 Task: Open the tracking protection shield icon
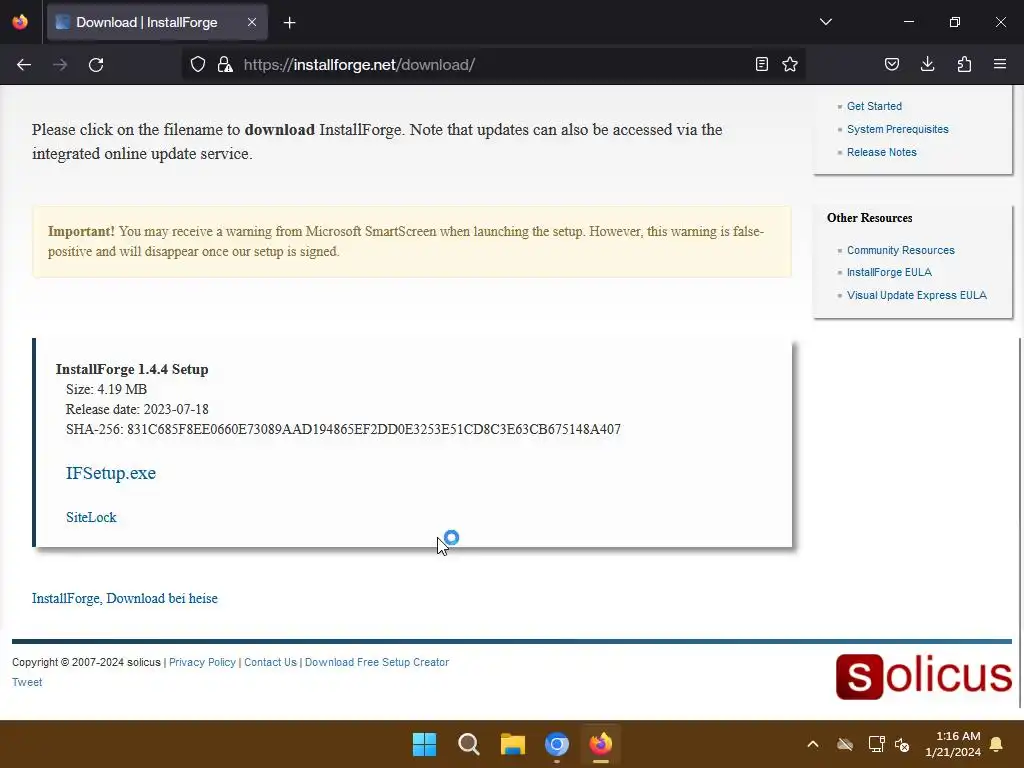198,64
